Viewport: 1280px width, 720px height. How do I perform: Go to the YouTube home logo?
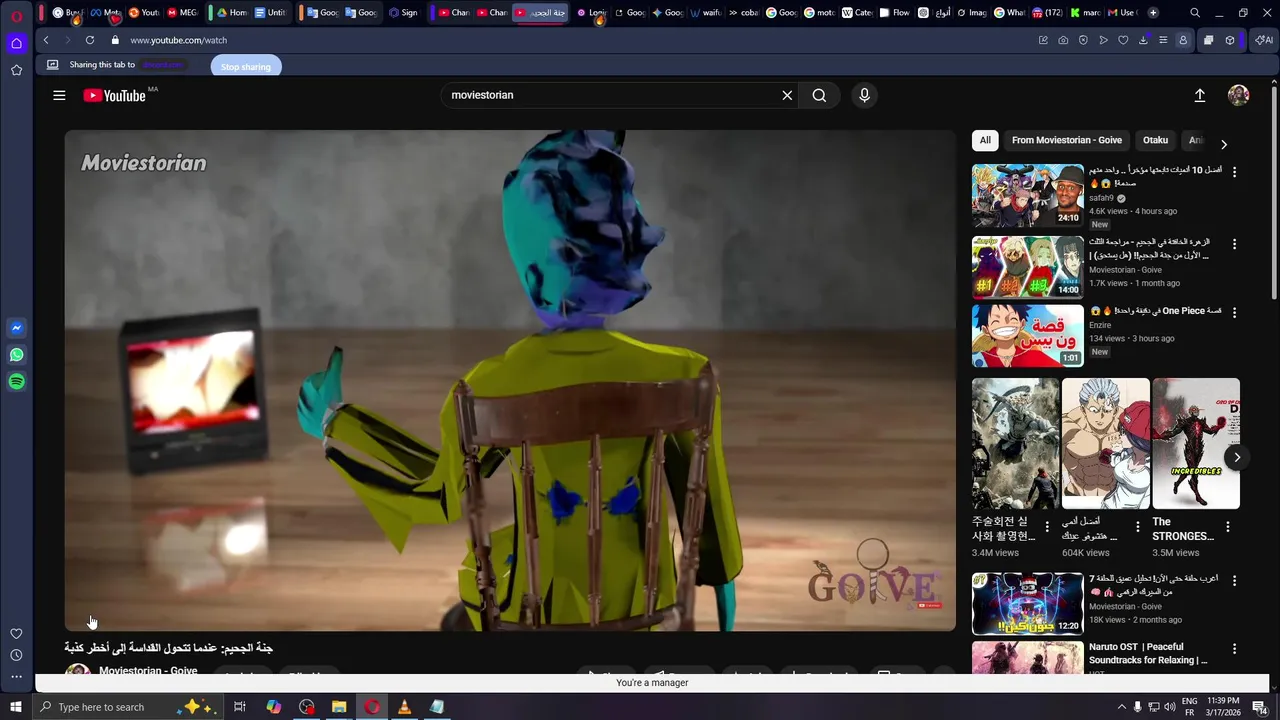[114, 95]
